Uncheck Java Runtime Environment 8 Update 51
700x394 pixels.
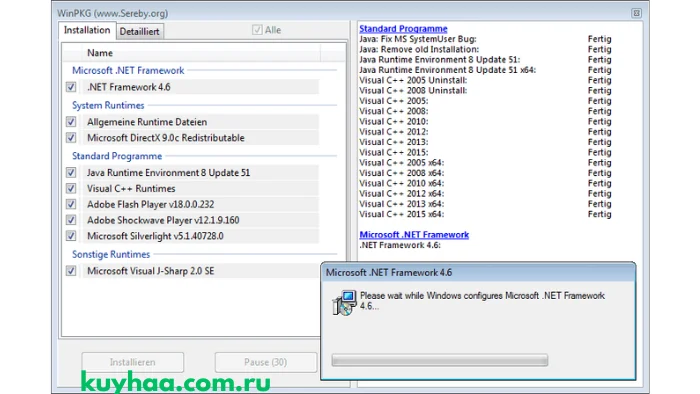point(71,173)
